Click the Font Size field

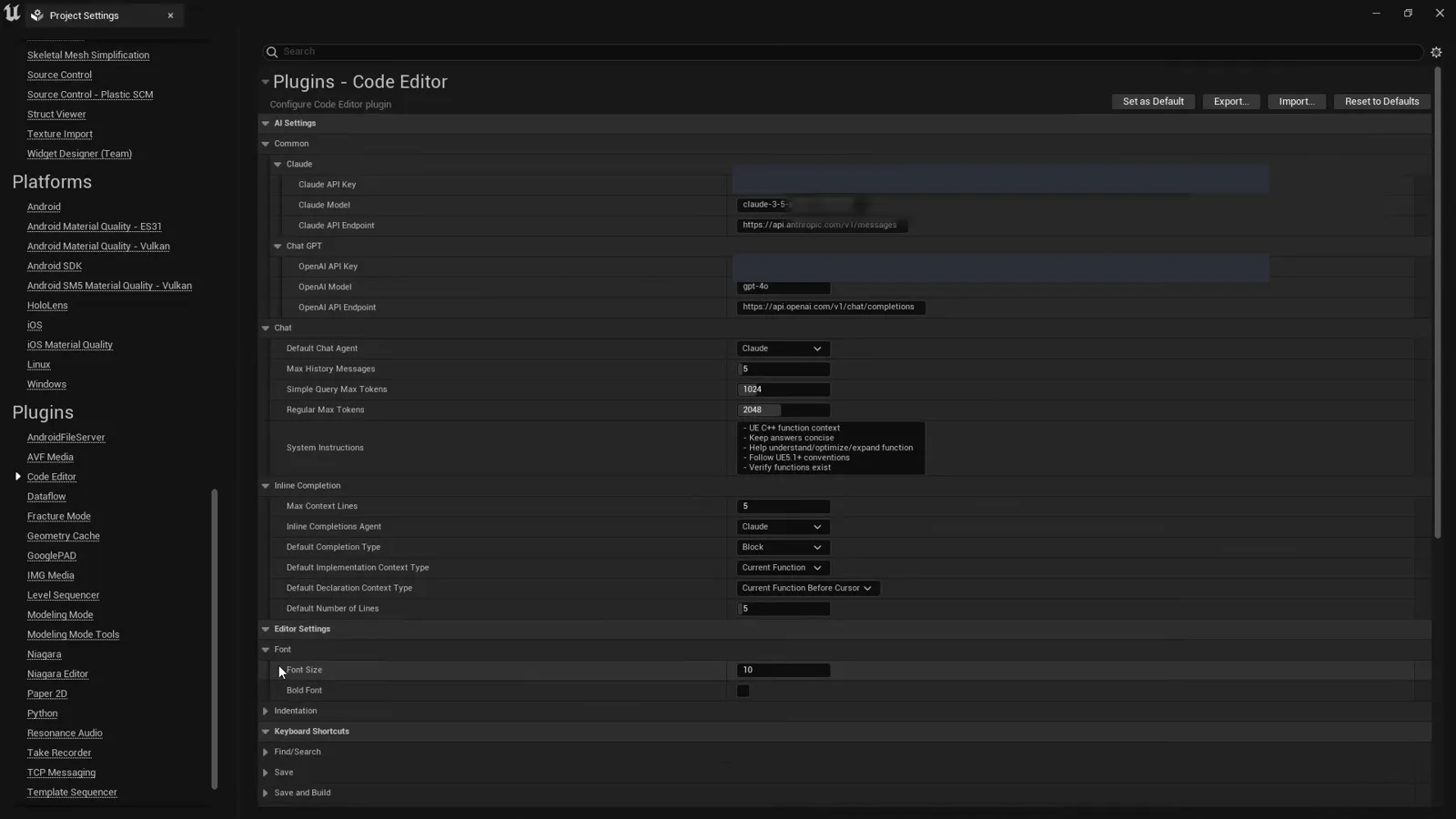tap(783, 671)
